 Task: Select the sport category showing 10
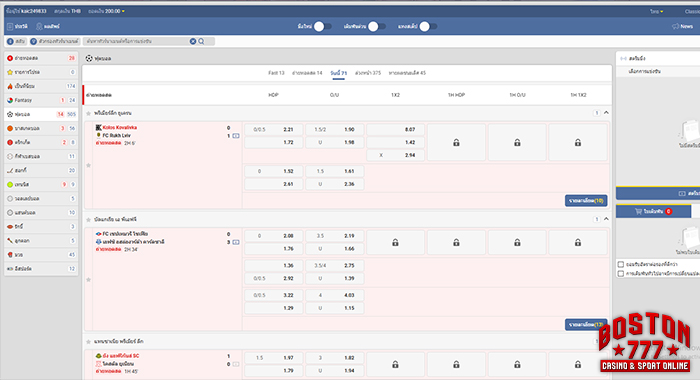click(x=41, y=213)
